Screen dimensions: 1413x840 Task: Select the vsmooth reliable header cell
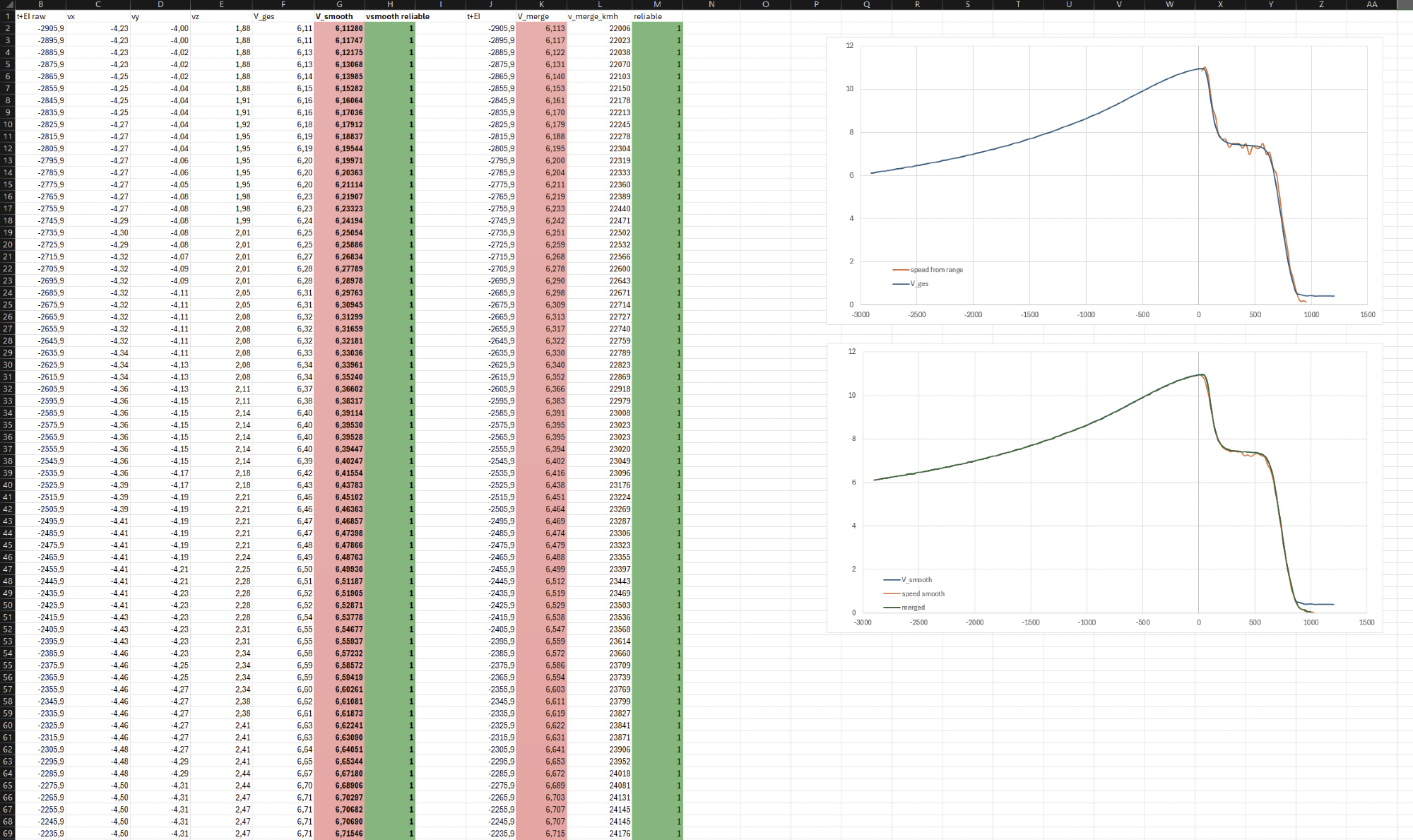(x=397, y=16)
